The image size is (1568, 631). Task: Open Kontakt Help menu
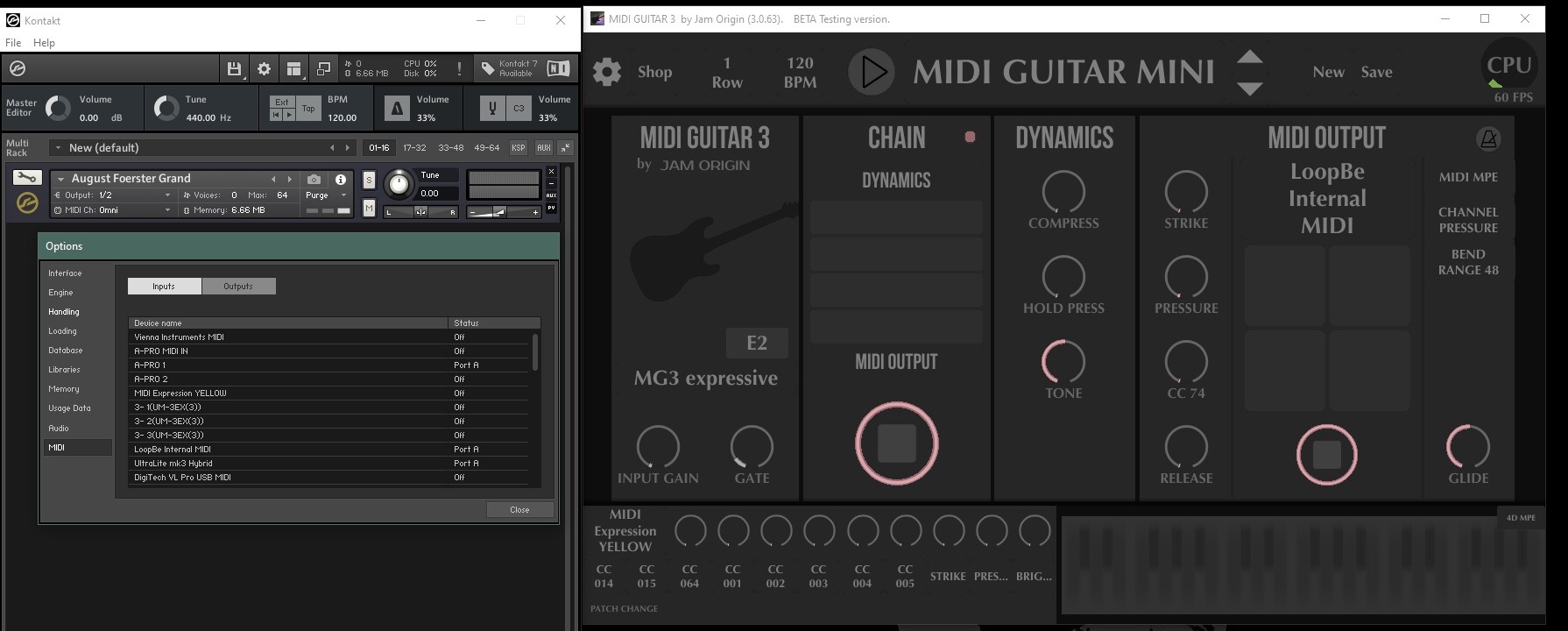pyautogui.click(x=44, y=42)
